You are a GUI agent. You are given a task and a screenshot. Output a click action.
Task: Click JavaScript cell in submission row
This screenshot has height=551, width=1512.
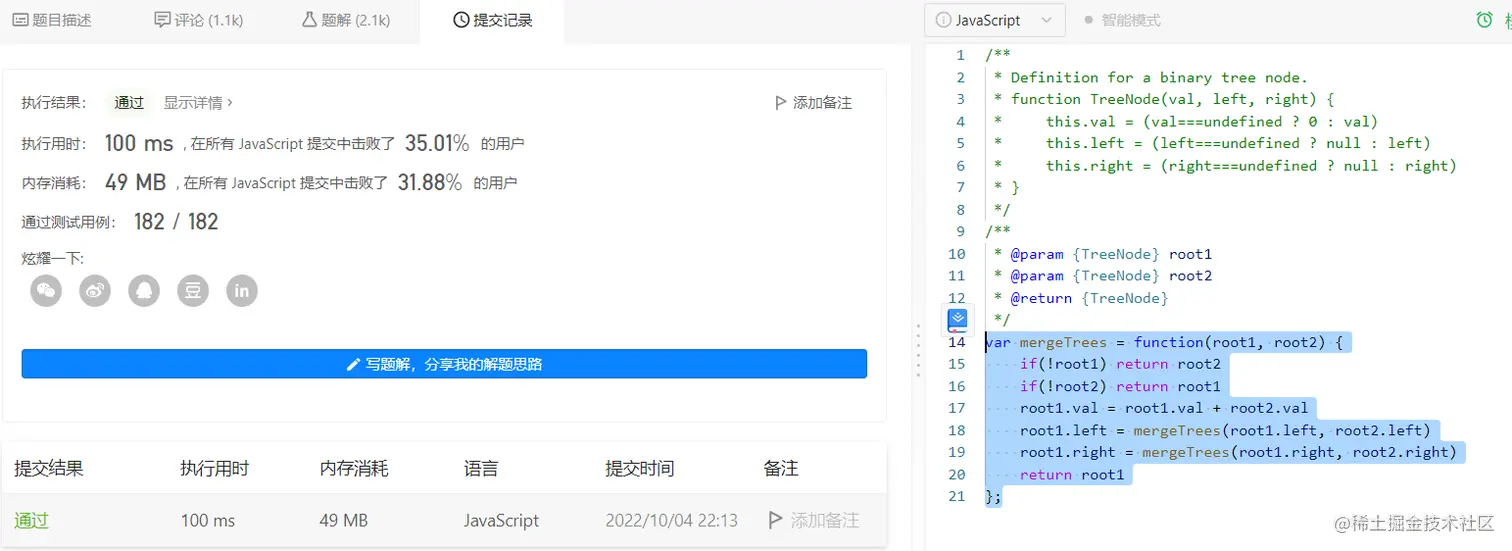pos(501,520)
